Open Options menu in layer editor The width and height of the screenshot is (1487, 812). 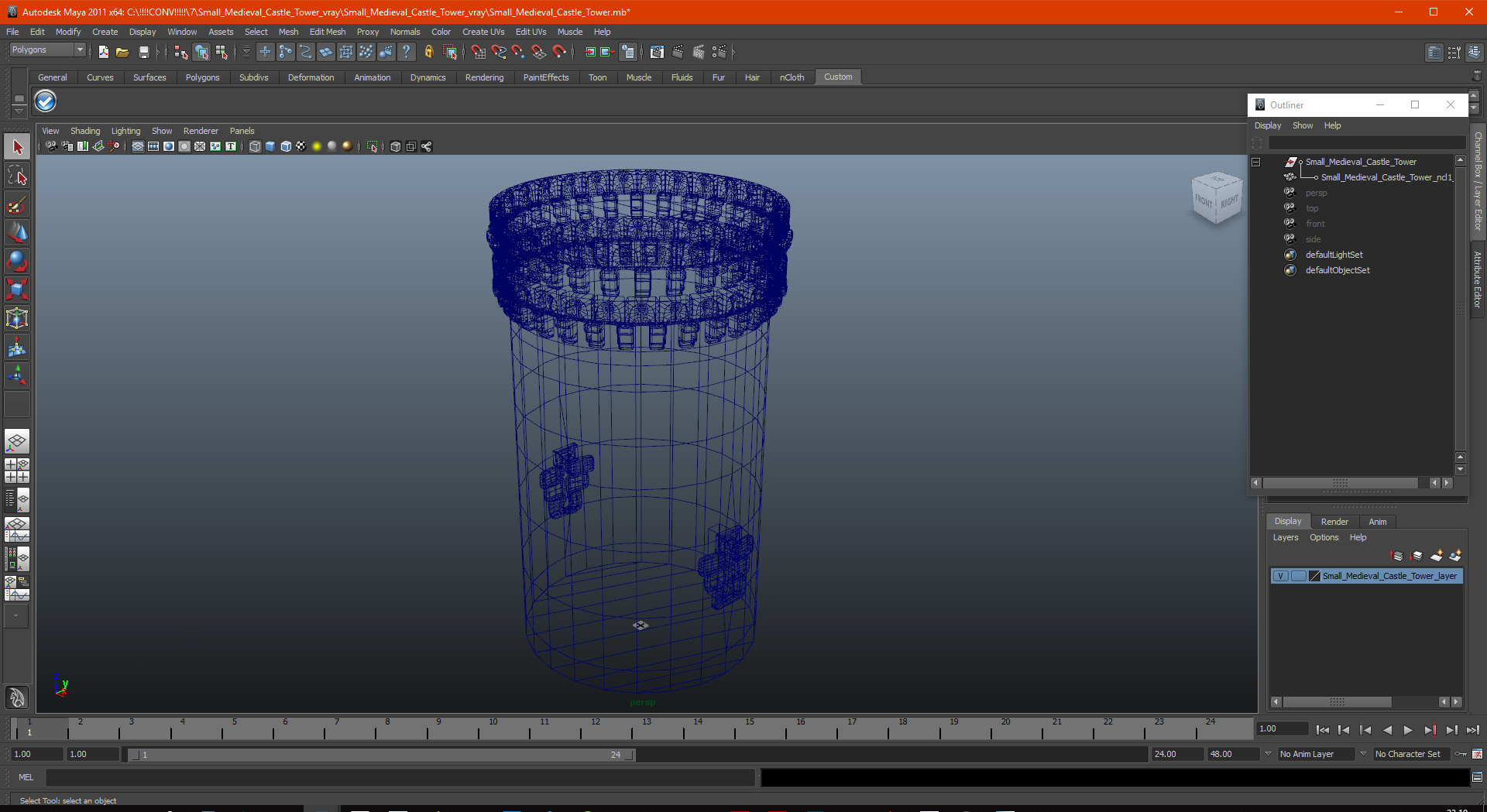(1324, 537)
